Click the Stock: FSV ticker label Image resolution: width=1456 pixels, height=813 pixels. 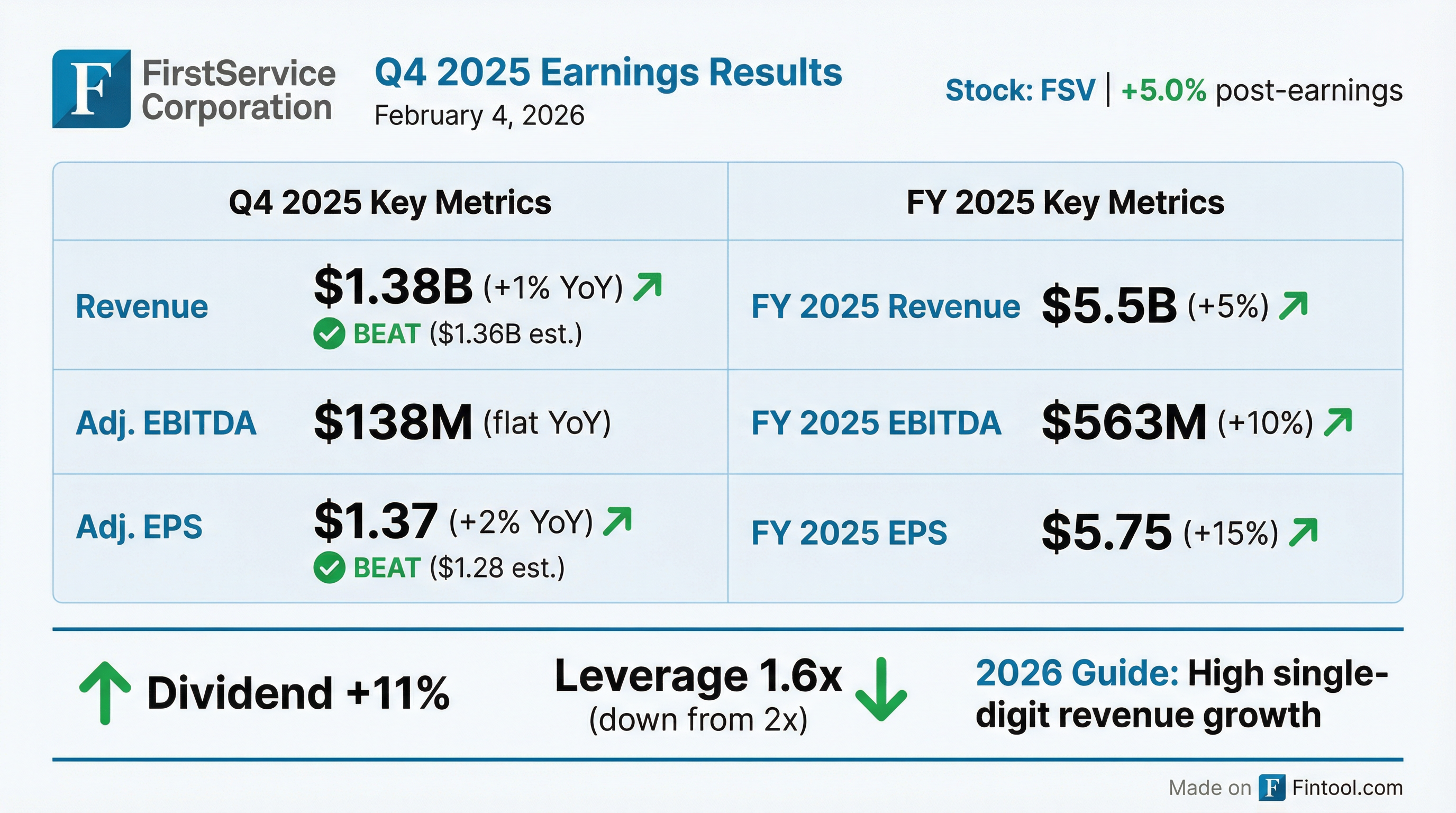point(1020,91)
